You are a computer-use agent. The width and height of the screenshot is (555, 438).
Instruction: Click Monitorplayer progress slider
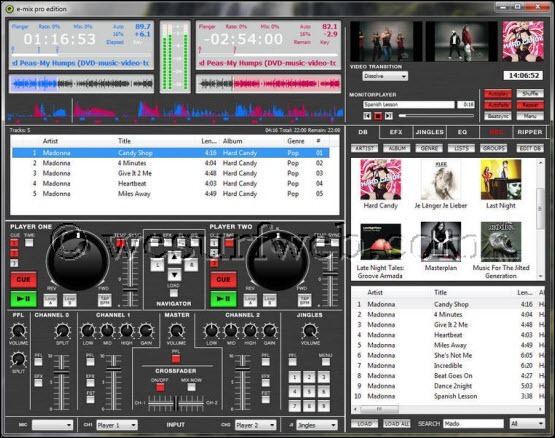click(x=436, y=115)
